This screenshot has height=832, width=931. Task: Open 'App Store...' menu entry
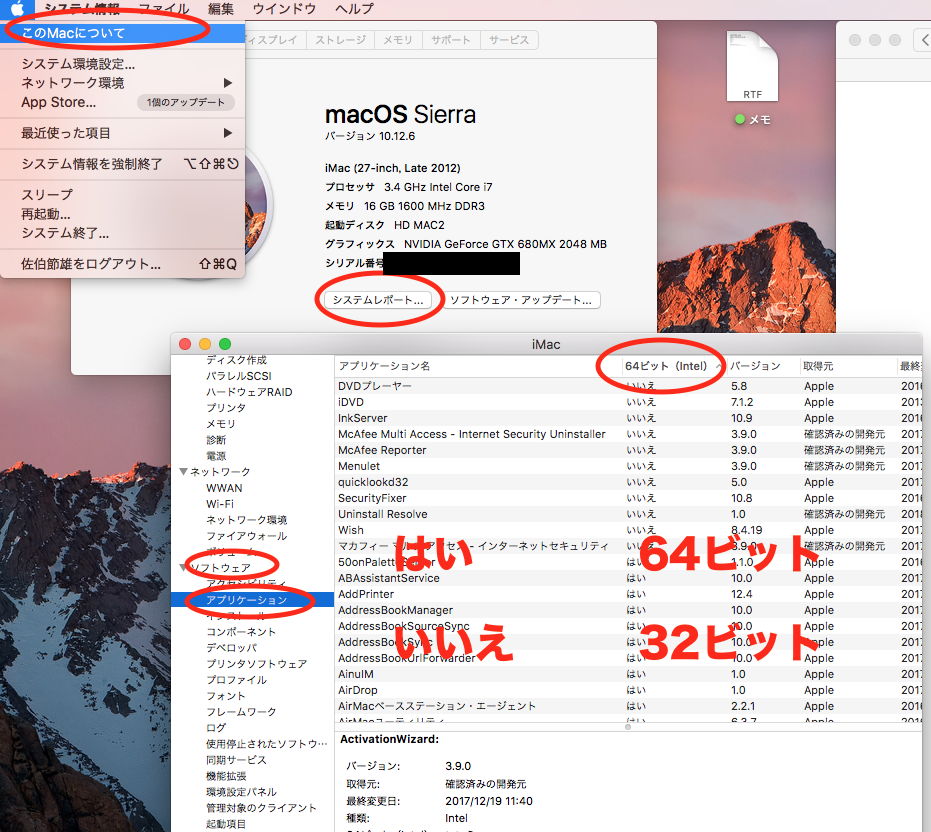coord(58,102)
